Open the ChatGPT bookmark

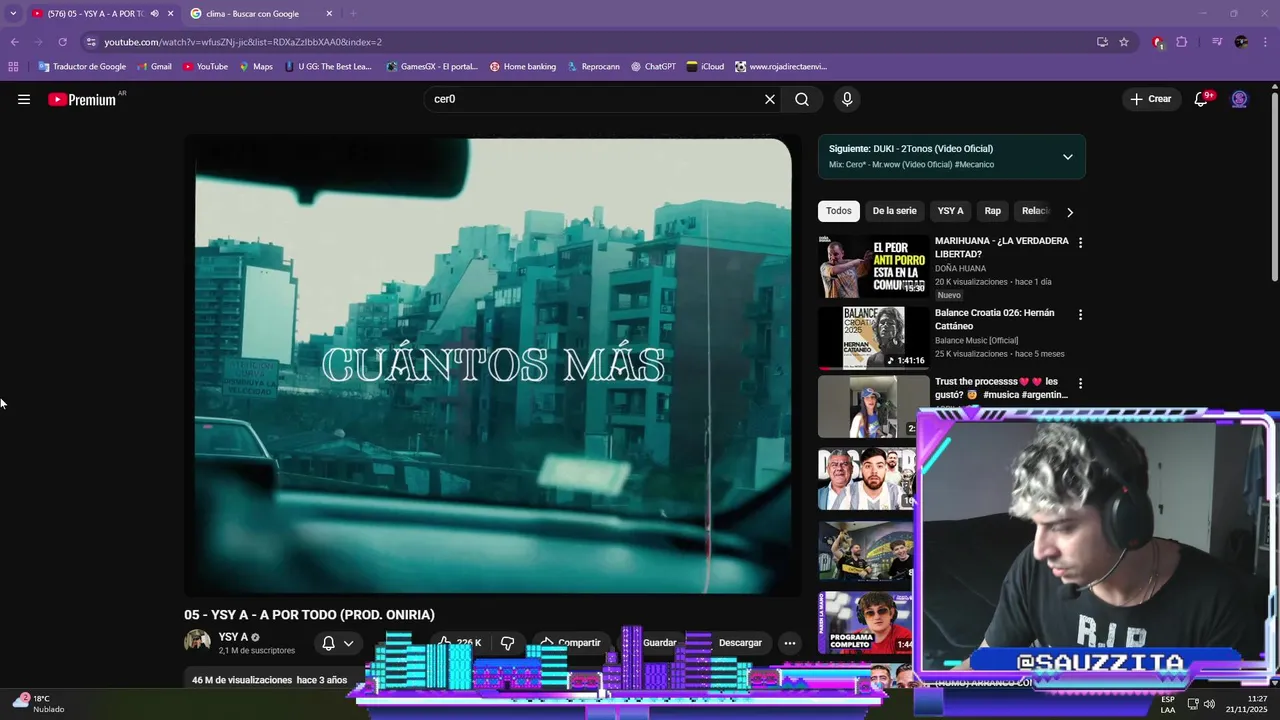[x=653, y=67]
